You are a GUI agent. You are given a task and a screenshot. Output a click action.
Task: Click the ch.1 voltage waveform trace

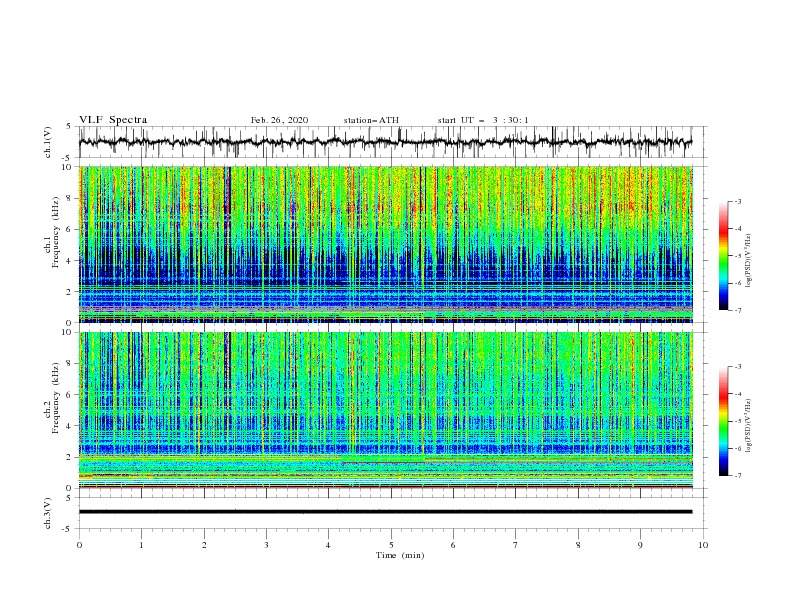pos(385,142)
